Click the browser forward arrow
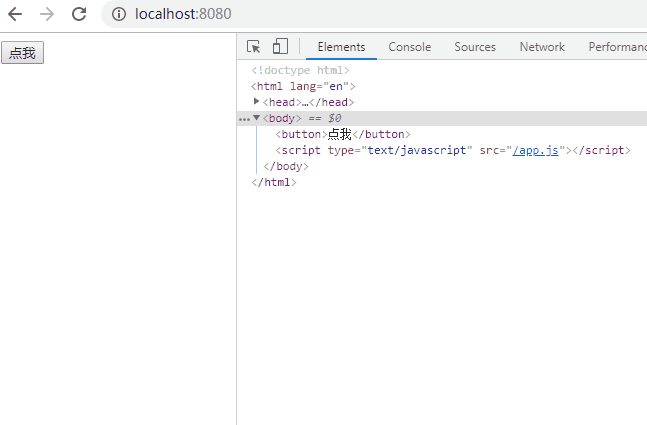This screenshot has height=425, width=647. 47,14
